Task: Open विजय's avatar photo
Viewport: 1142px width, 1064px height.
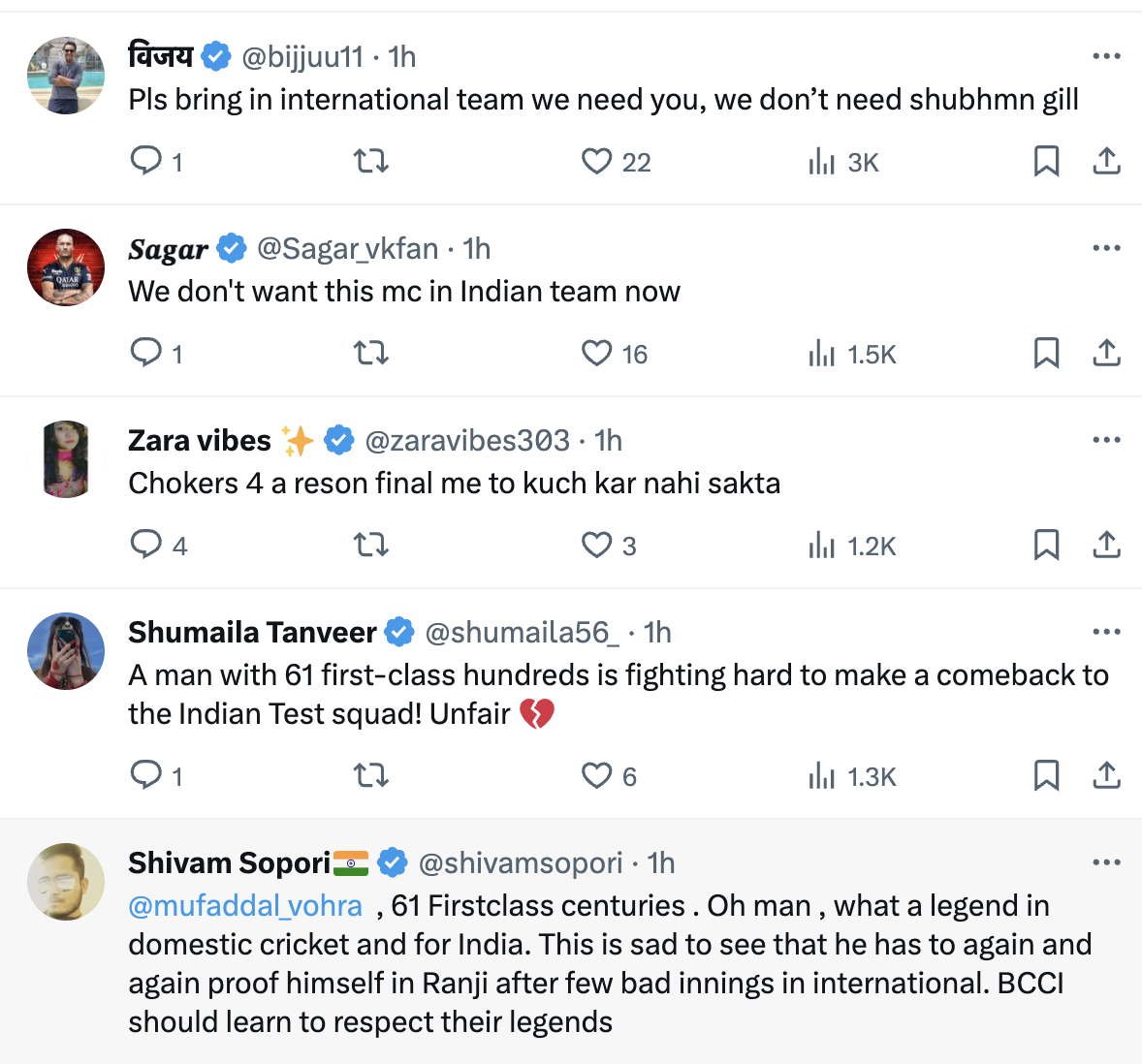Action: pyautogui.click(x=66, y=76)
